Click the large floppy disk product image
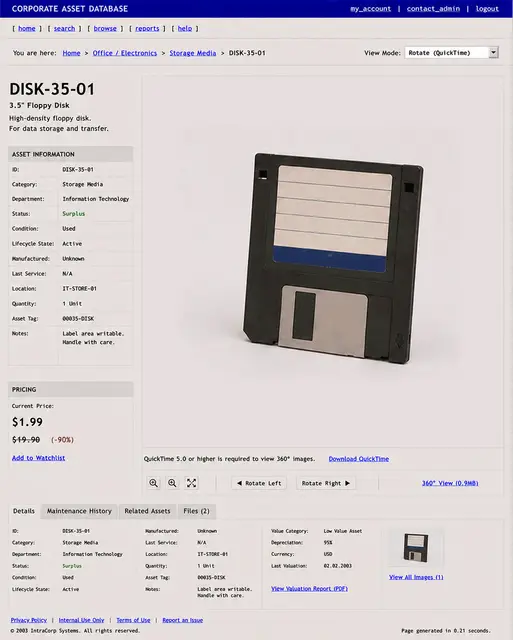This screenshot has height=640, width=513. pyautogui.click(x=333, y=258)
